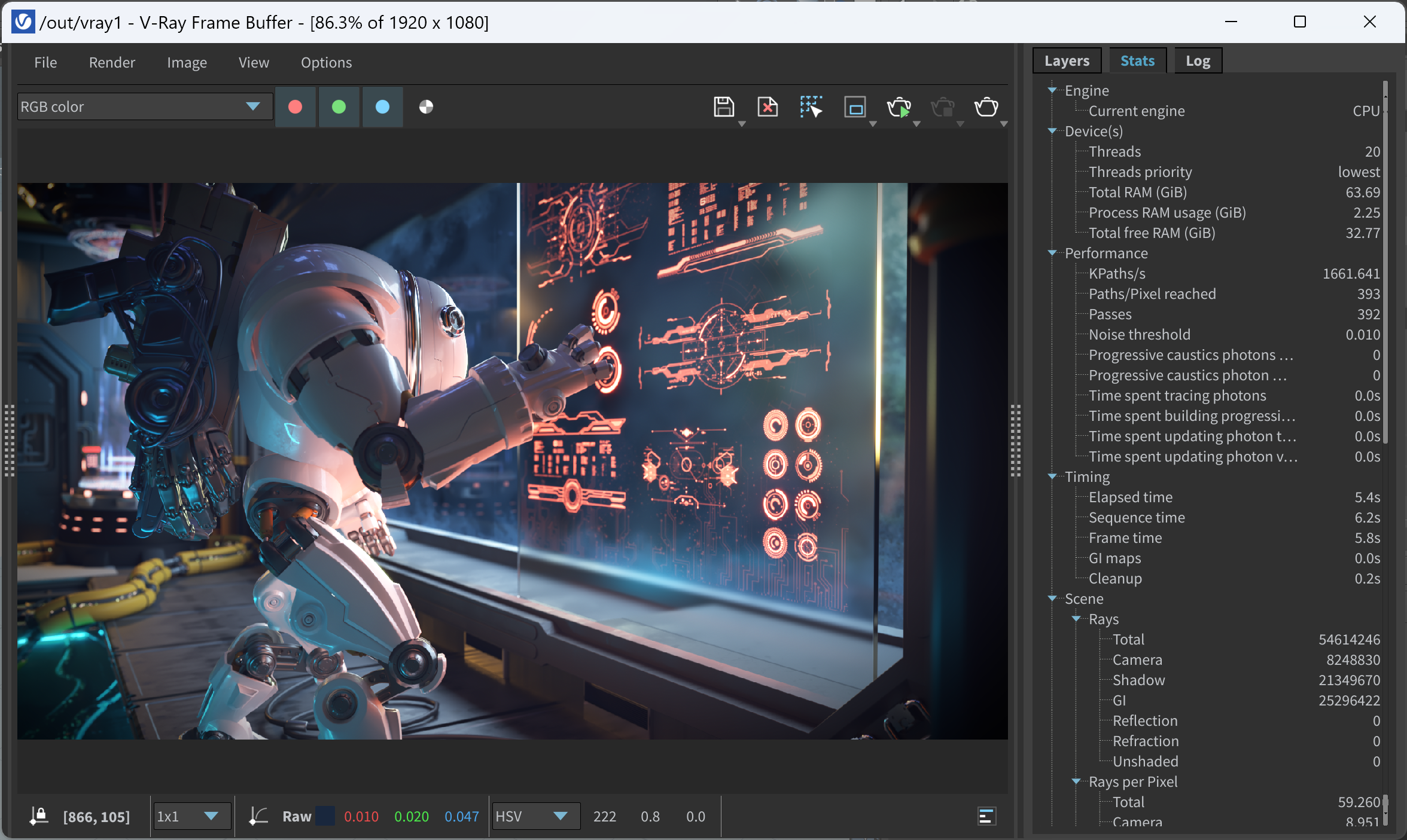Open the dropdown arrow beside Region render icon

873,124
